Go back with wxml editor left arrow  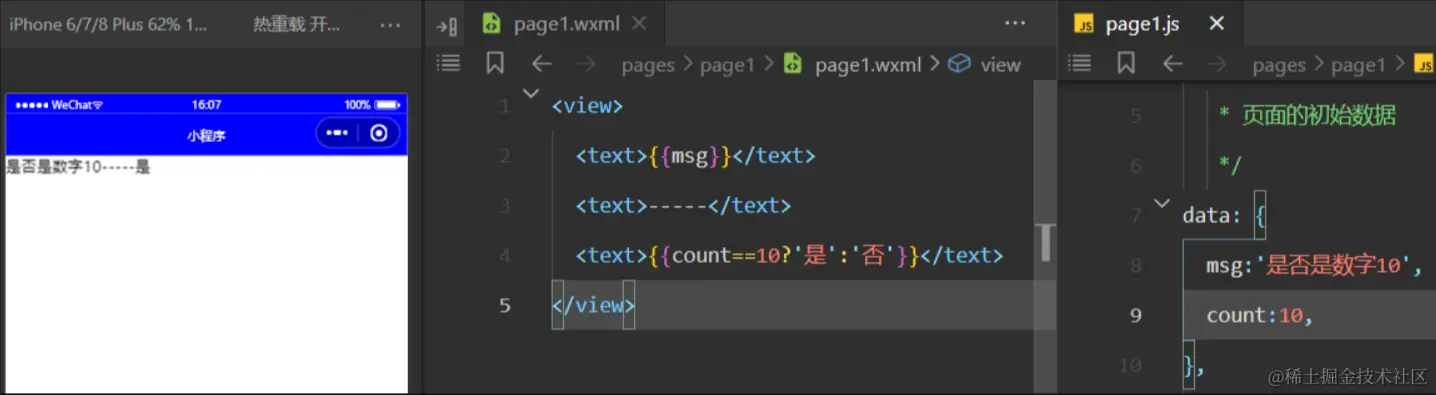pyautogui.click(x=542, y=64)
